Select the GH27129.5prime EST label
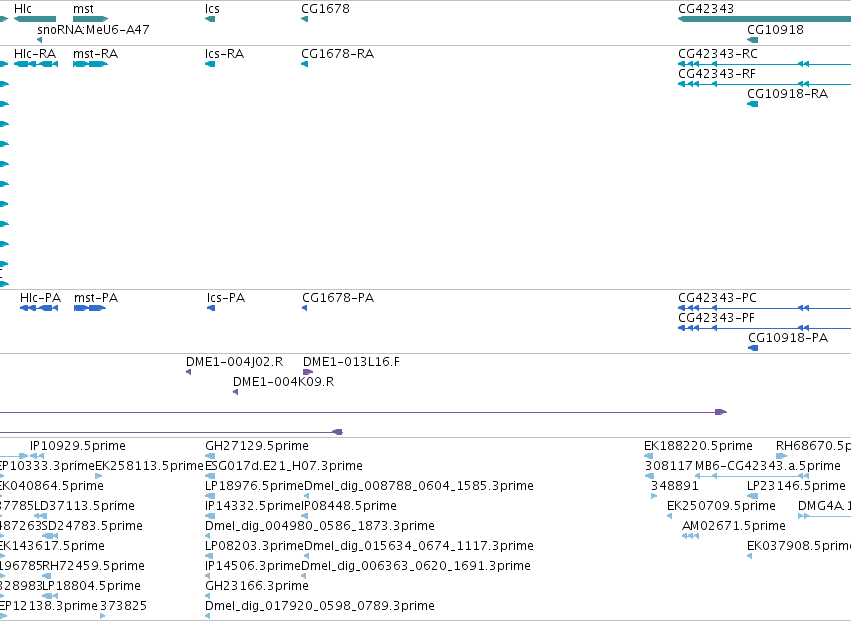Screen dimensions: 851x621 click(x=257, y=446)
